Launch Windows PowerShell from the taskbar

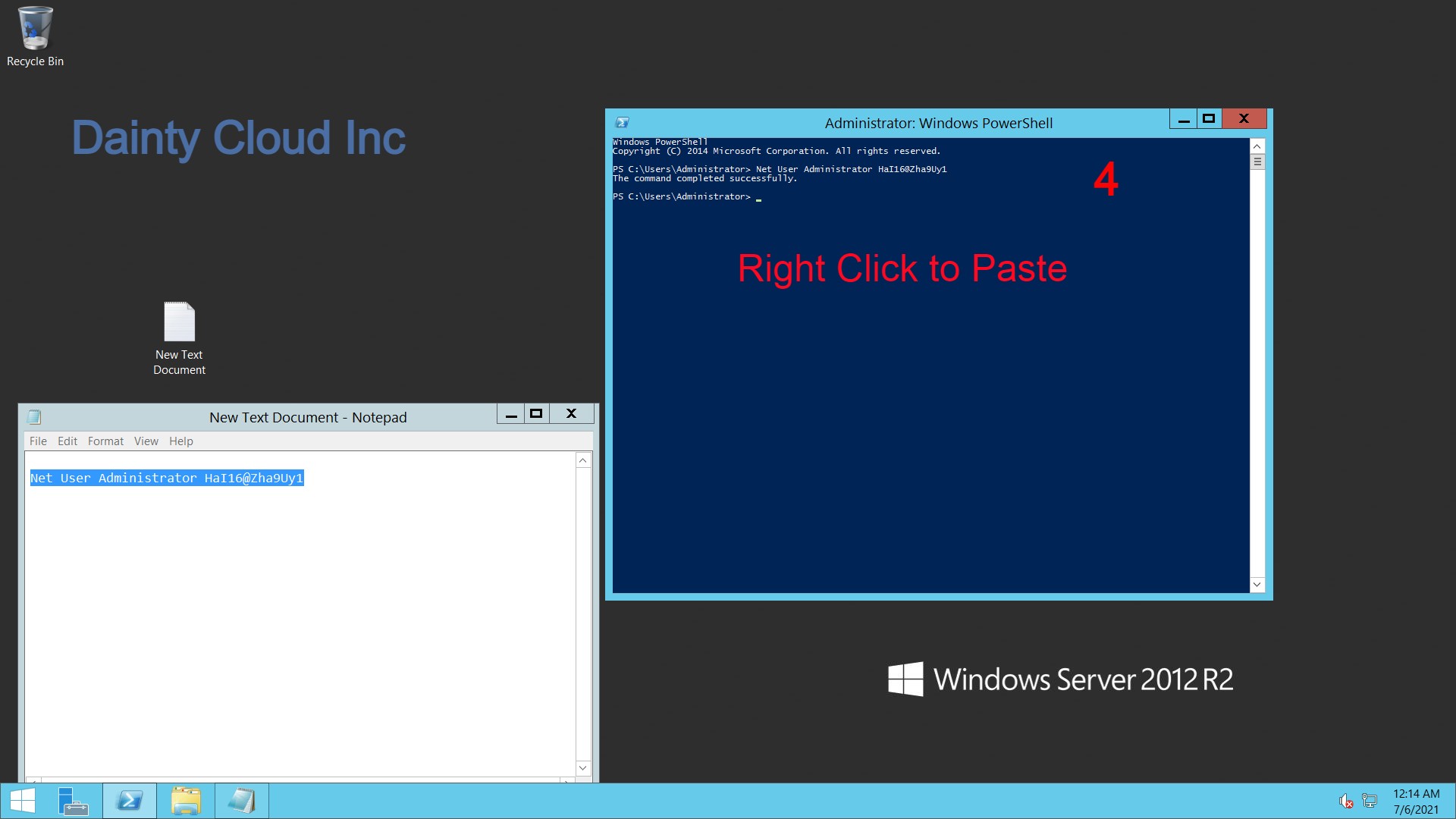click(x=129, y=800)
